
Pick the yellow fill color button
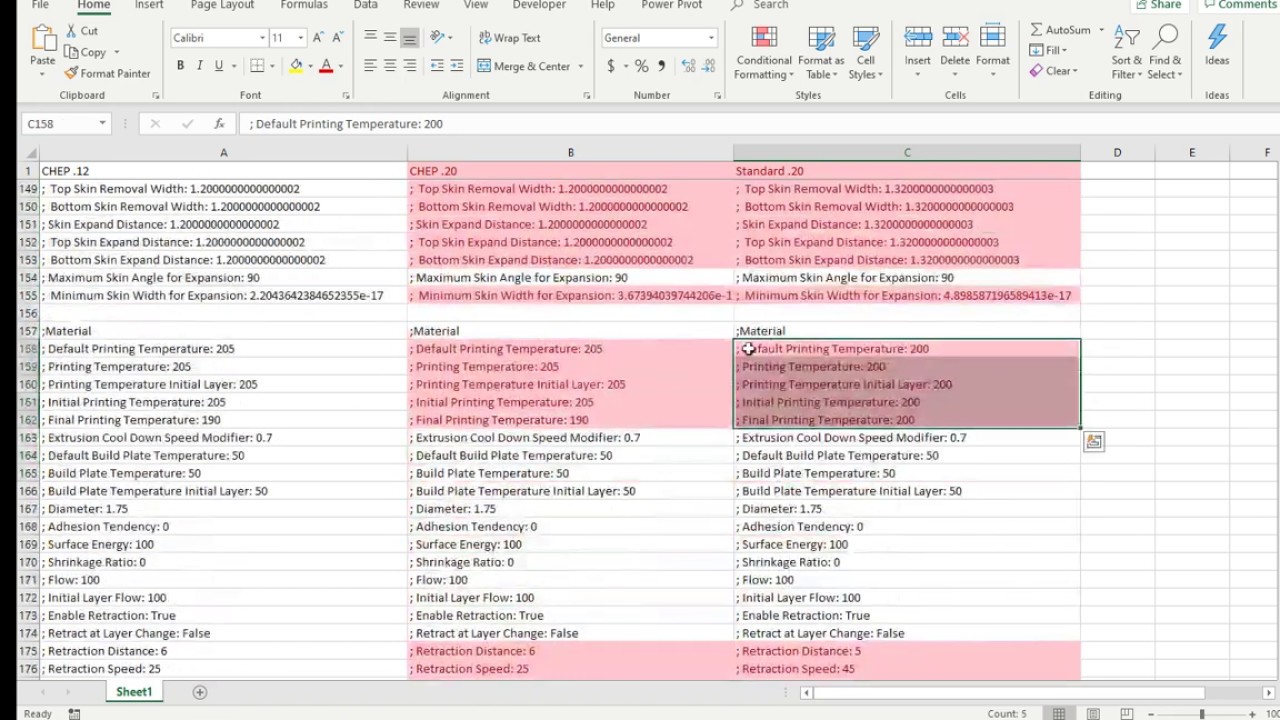[296, 66]
